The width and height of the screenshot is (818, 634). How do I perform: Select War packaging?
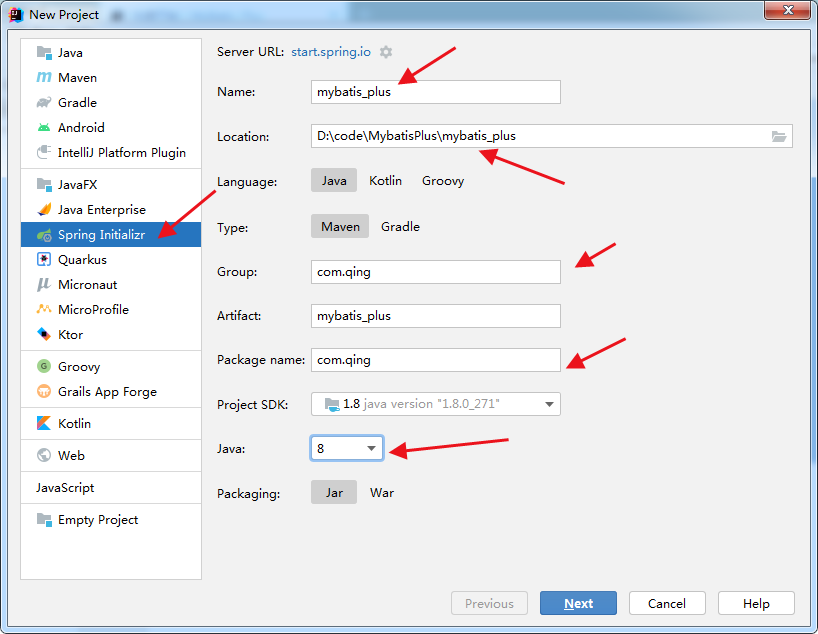pyautogui.click(x=382, y=493)
